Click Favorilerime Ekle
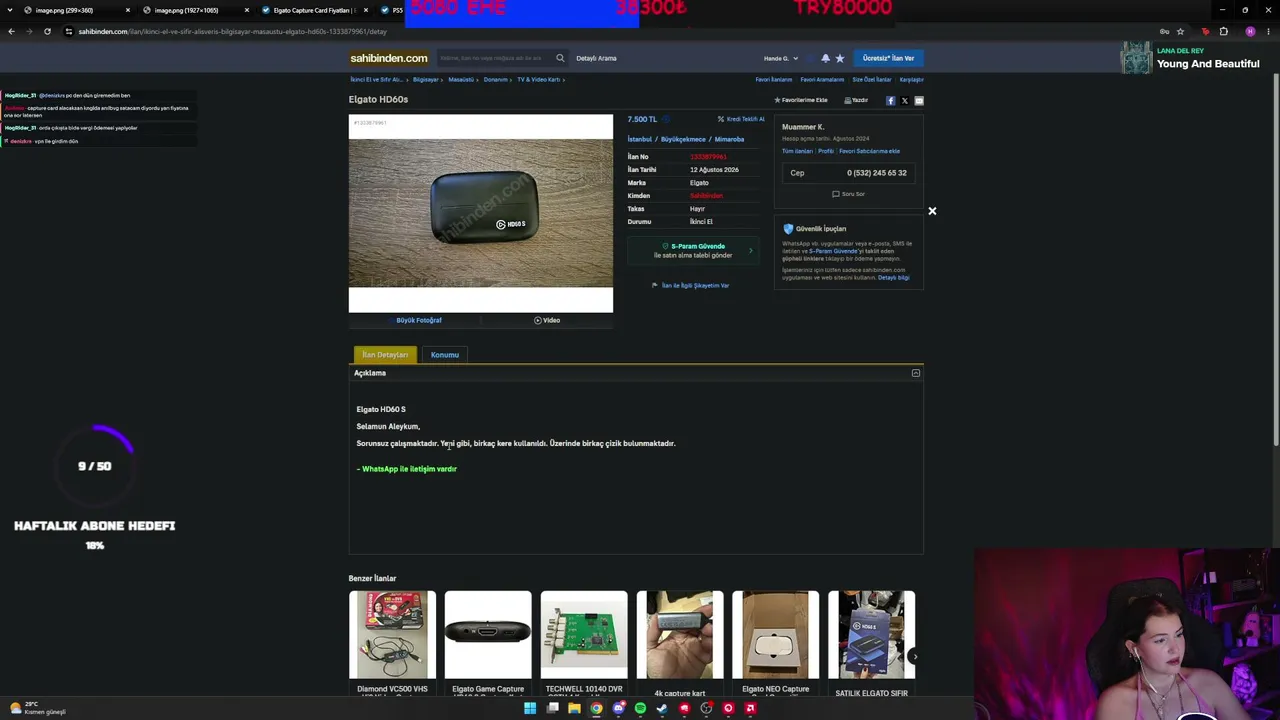 [x=801, y=100]
